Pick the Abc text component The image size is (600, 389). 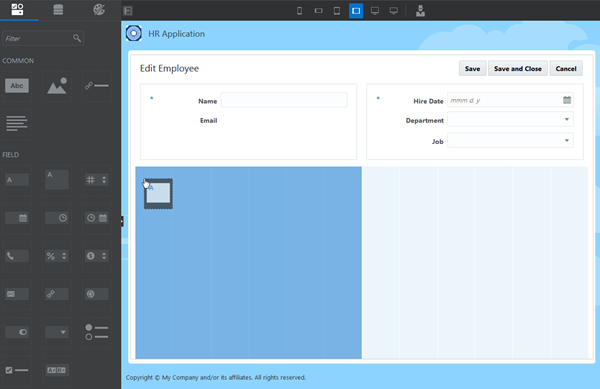point(17,86)
